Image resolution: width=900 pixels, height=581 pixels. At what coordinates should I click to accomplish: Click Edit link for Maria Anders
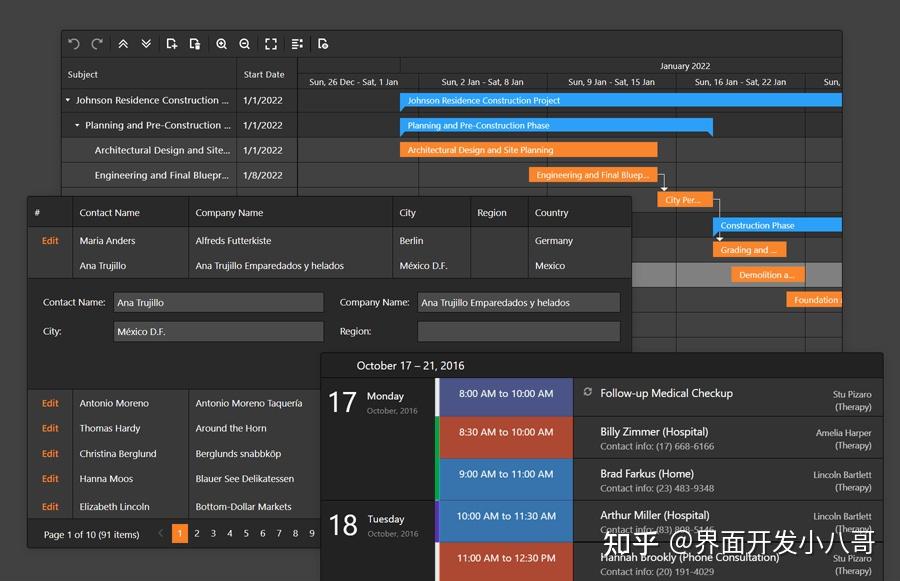[x=50, y=241]
